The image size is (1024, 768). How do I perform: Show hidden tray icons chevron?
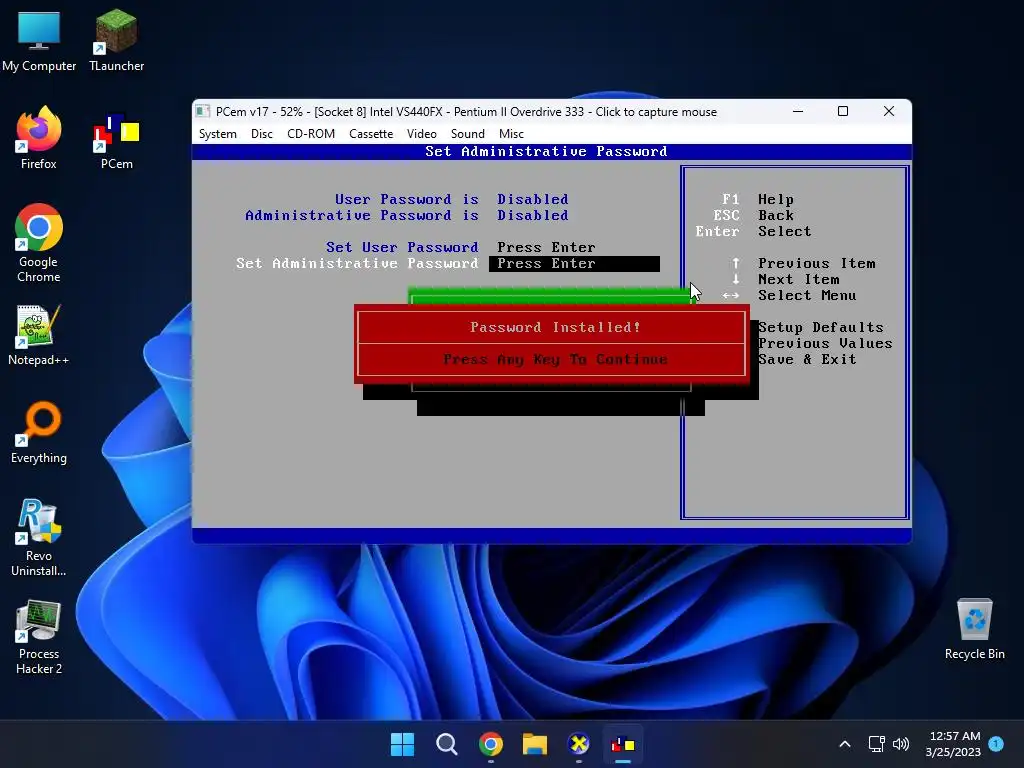coord(844,744)
